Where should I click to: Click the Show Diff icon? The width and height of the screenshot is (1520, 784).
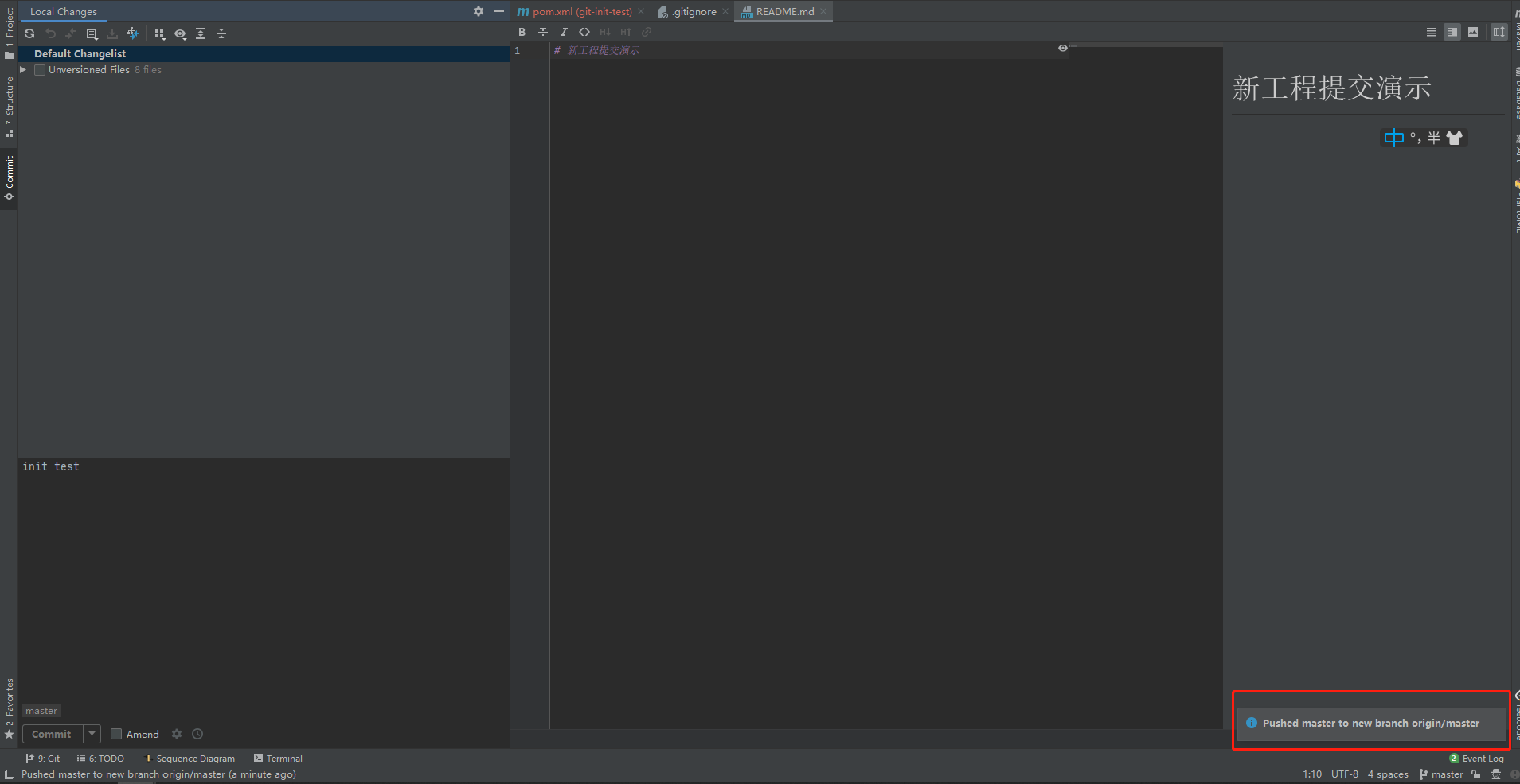[71, 33]
